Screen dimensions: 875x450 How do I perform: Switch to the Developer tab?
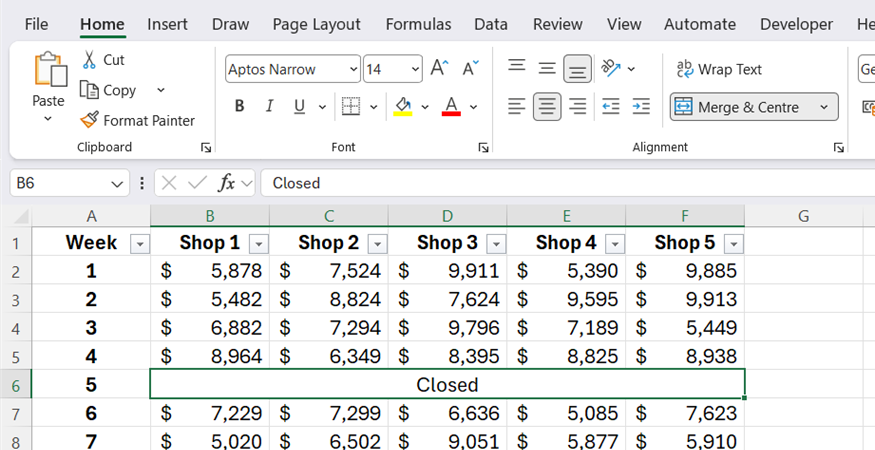point(796,24)
